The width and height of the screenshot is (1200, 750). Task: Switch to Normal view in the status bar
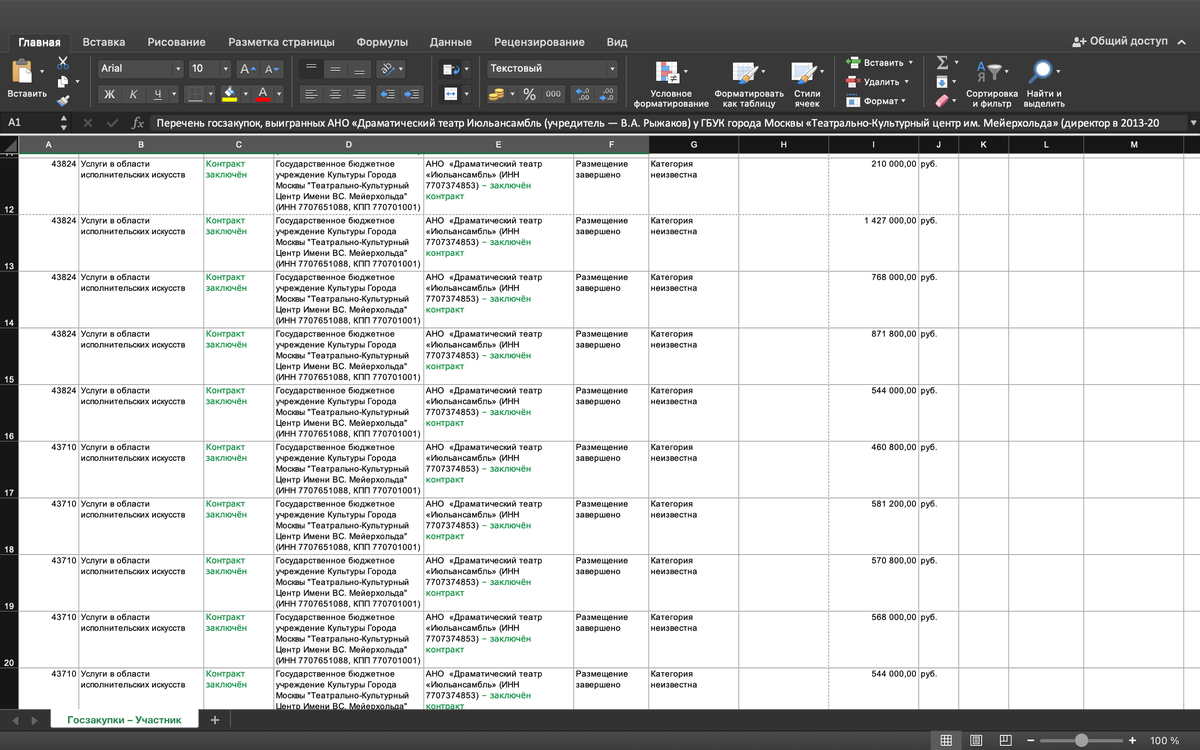[945, 740]
